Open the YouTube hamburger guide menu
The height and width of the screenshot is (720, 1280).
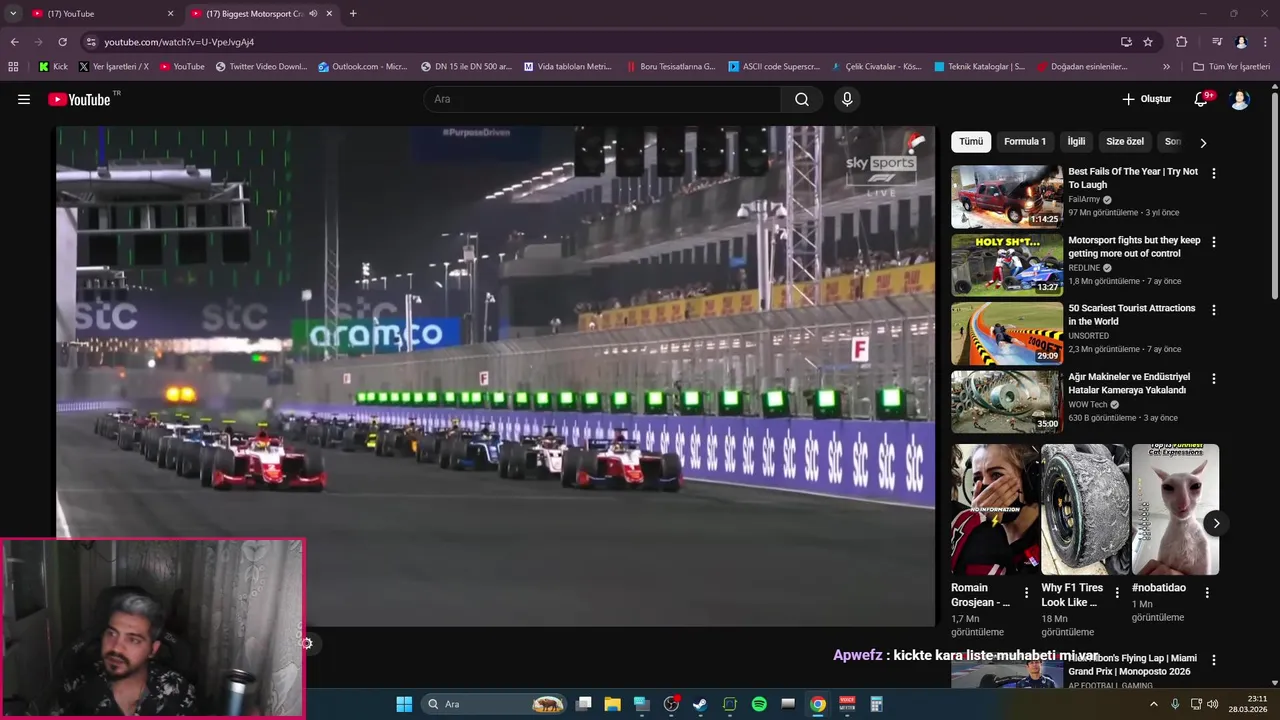pyautogui.click(x=24, y=99)
